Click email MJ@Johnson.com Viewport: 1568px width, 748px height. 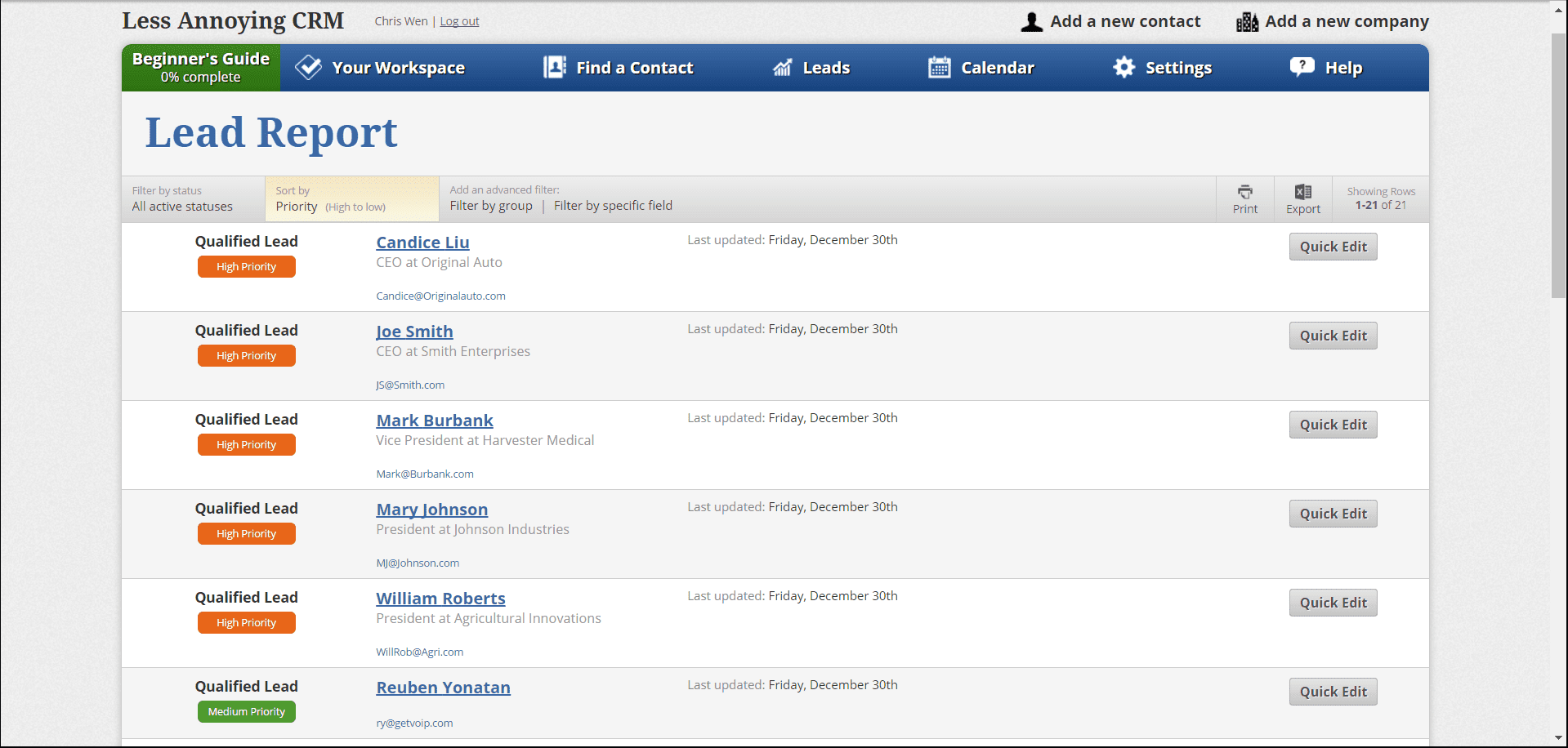(418, 563)
